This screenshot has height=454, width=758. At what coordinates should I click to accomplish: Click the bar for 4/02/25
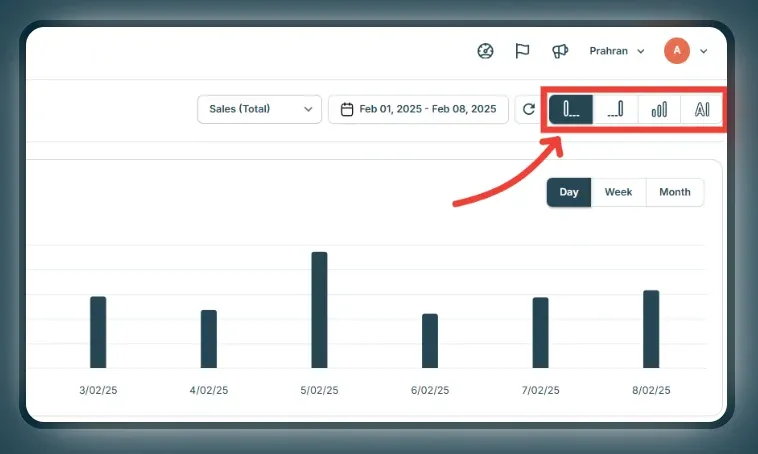(x=209, y=339)
